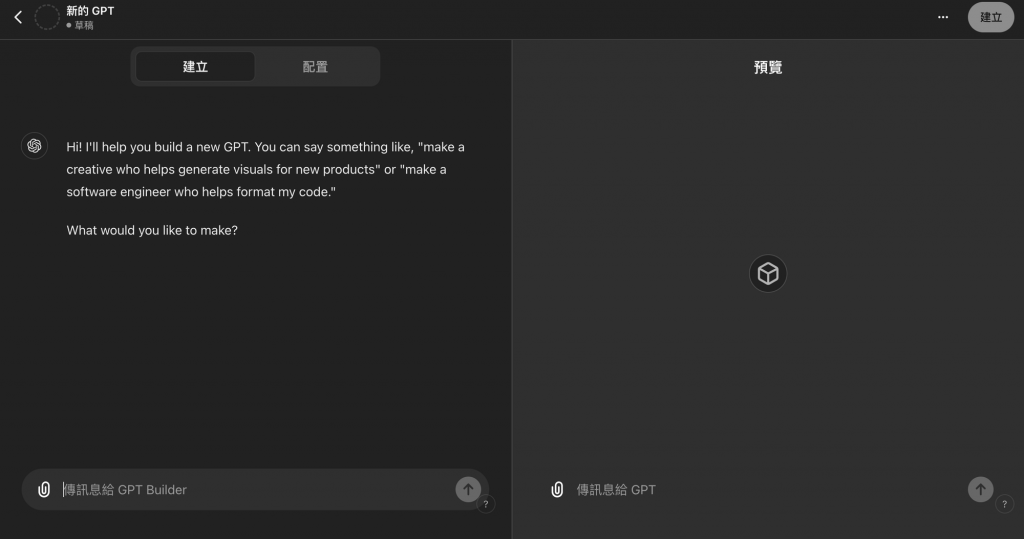This screenshot has height=539, width=1024.
Task: Click the cube icon in preview pane
Action: click(767, 273)
